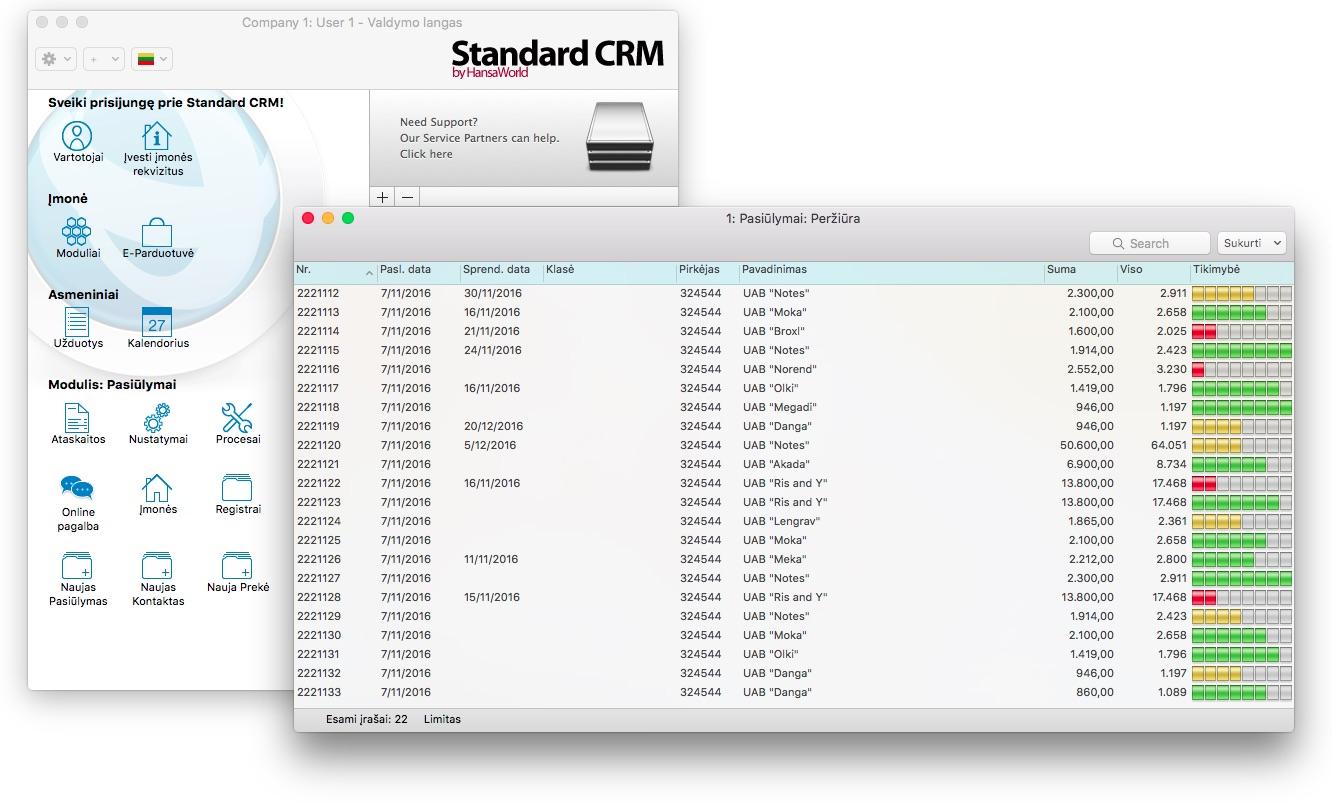Open the Nustatymai settings gears icon
1332x804 pixels.
click(157, 418)
